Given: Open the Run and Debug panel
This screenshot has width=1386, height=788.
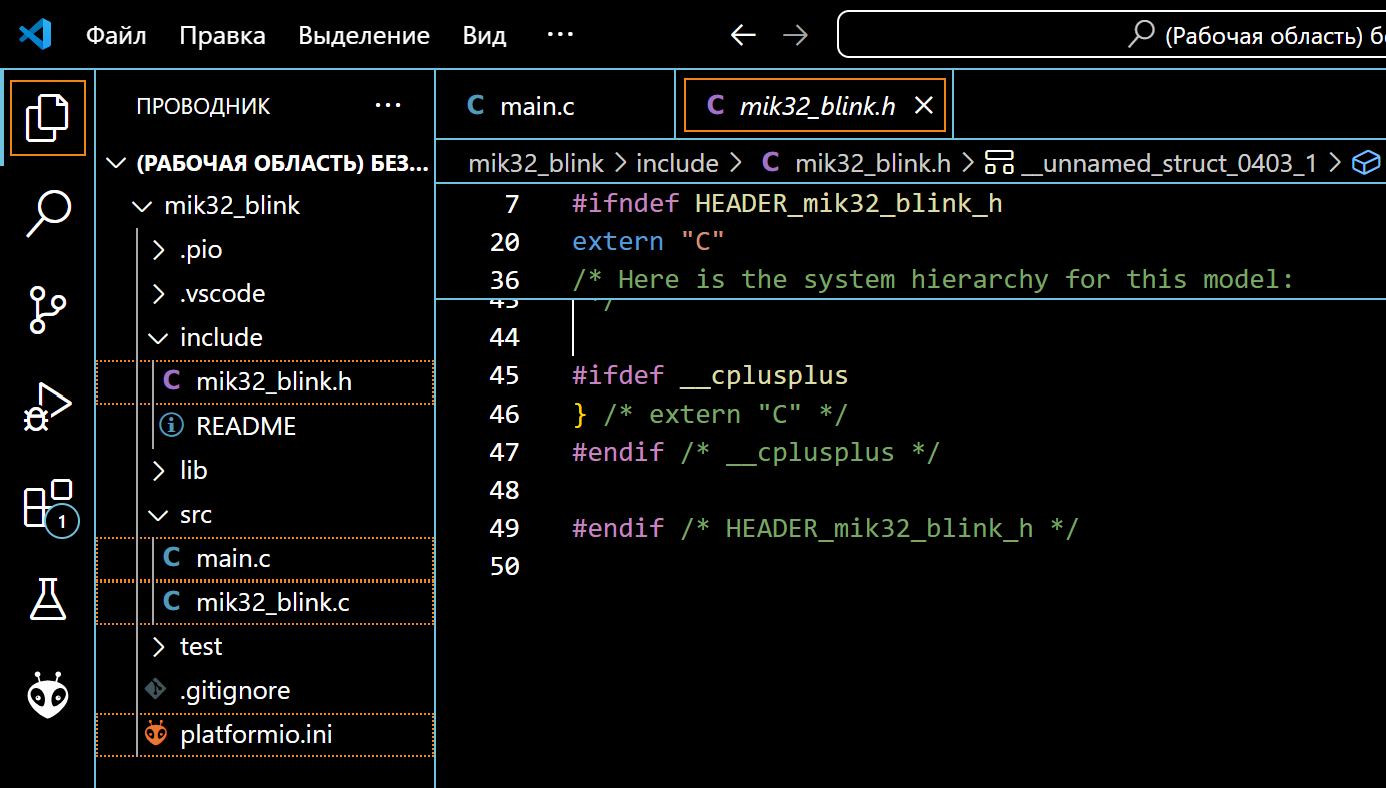Looking at the screenshot, I should (46, 406).
